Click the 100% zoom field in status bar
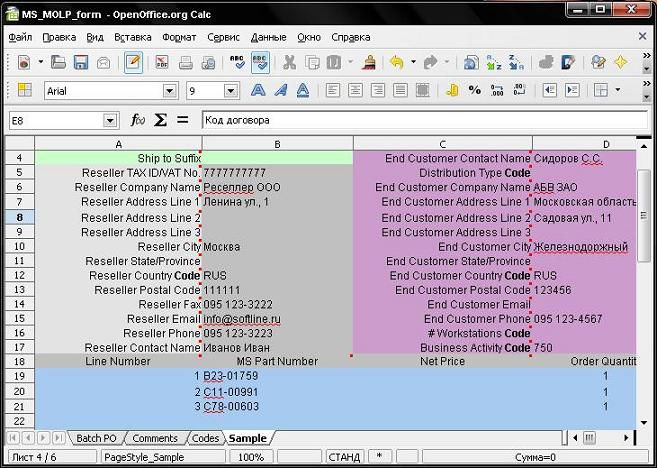 coord(251,456)
